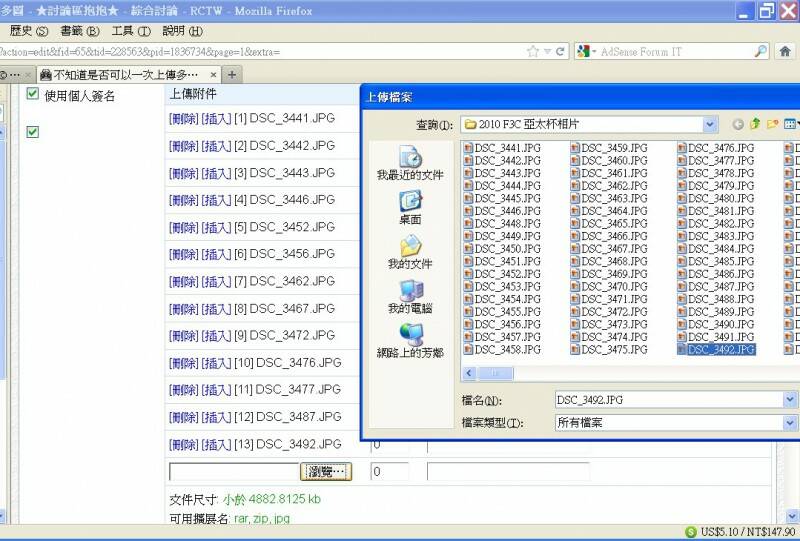Expand the 檔名 filename dropdown
The height and width of the screenshot is (541, 800).
coord(790,400)
